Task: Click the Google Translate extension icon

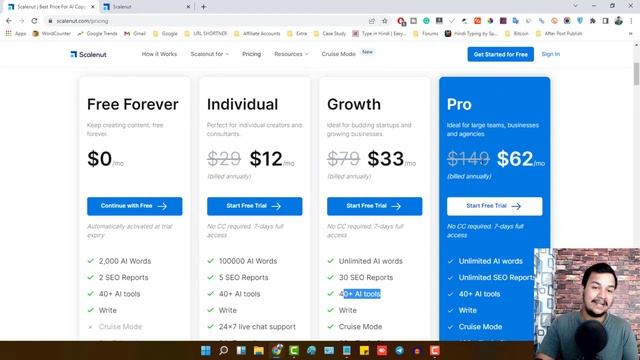Action: (x=516, y=21)
